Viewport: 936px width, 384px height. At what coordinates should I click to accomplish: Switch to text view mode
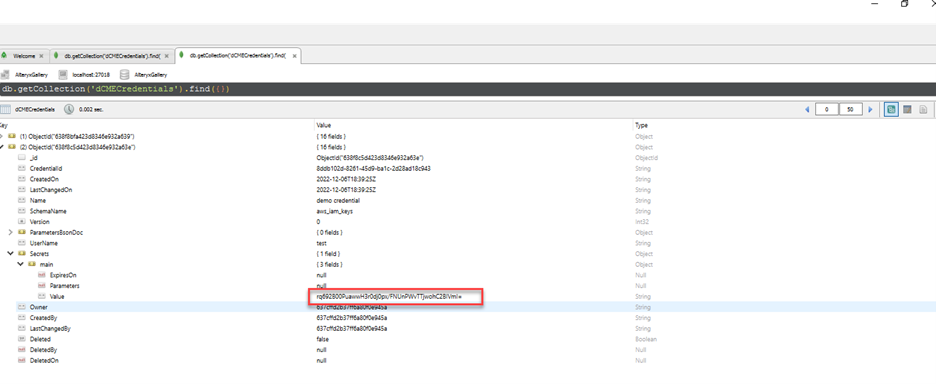tap(923, 109)
